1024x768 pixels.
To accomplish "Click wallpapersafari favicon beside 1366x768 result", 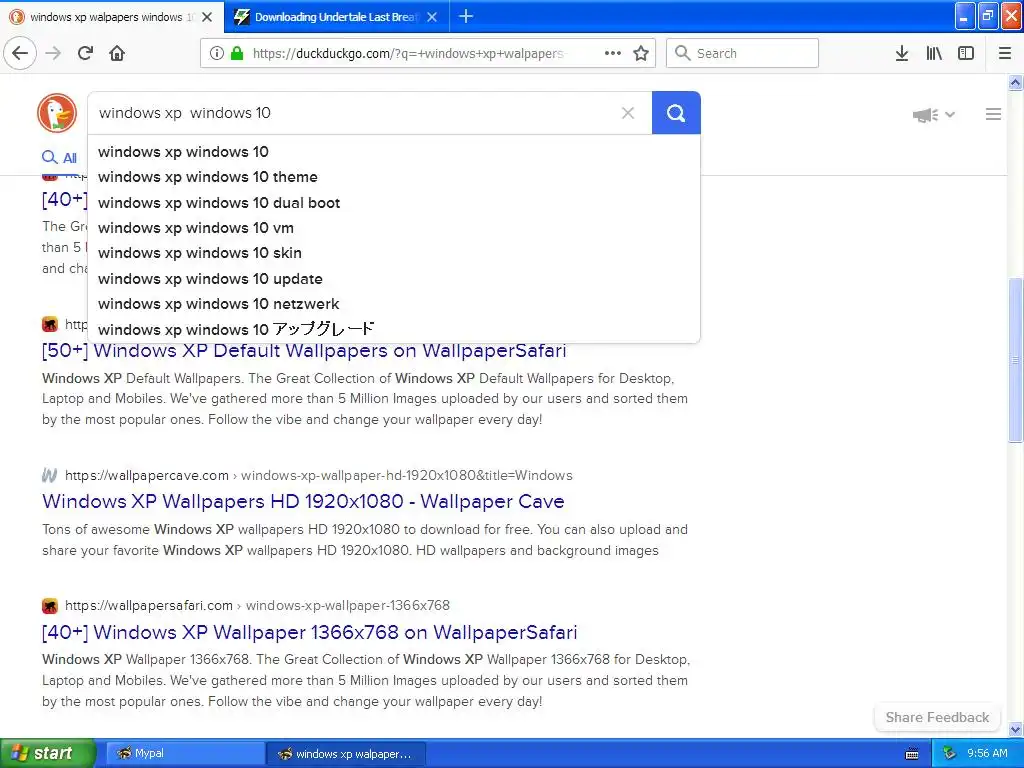I will coord(50,605).
